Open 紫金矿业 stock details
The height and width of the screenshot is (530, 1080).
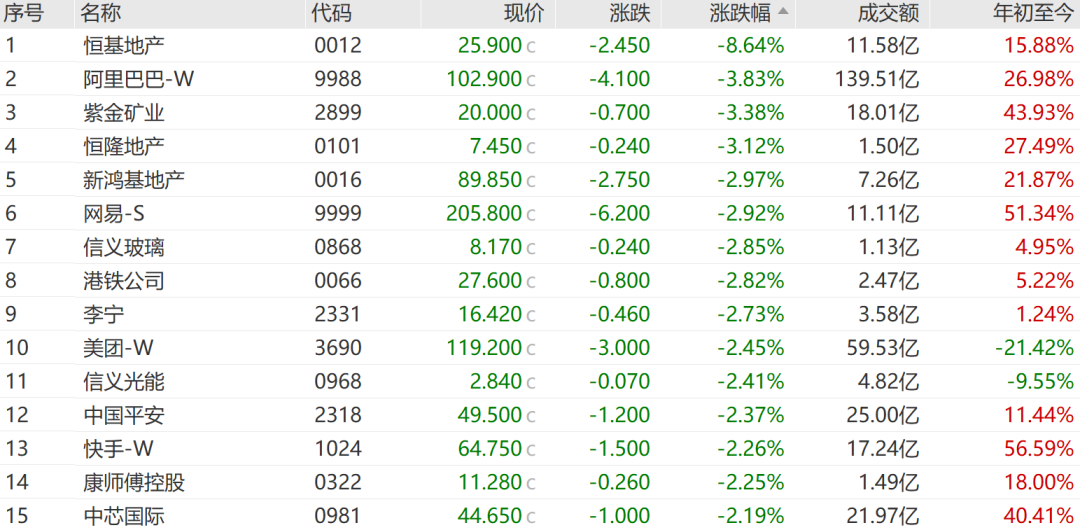[x=124, y=113]
